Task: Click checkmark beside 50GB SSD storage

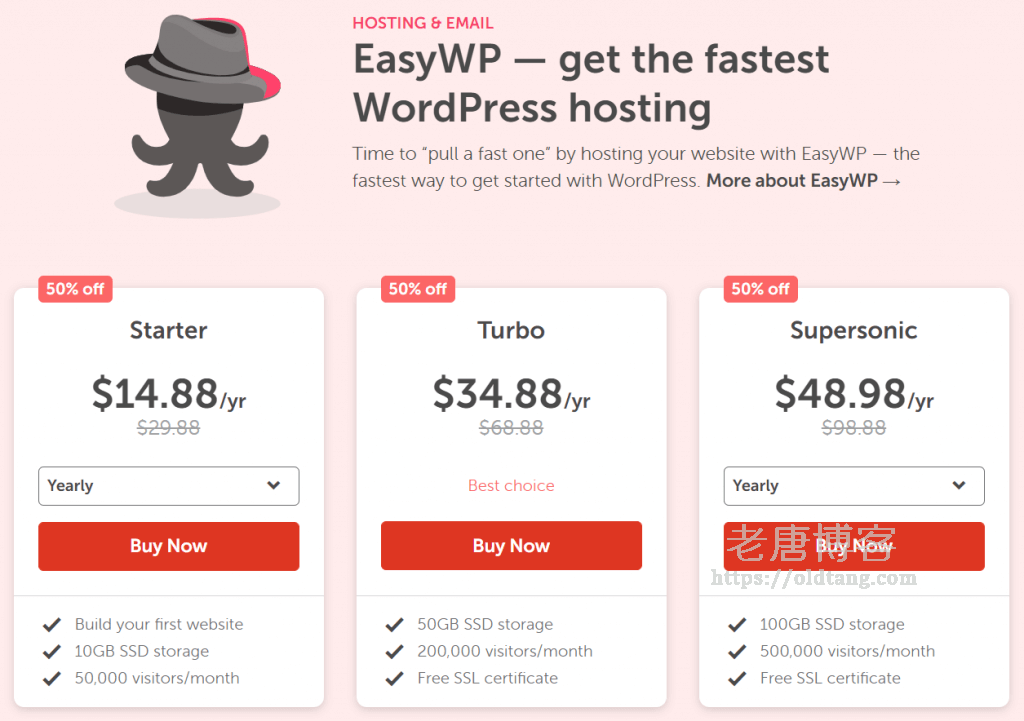Action: 394,625
